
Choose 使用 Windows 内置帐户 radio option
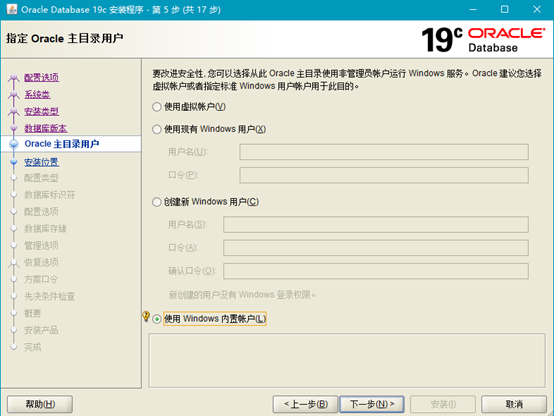click(157, 319)
